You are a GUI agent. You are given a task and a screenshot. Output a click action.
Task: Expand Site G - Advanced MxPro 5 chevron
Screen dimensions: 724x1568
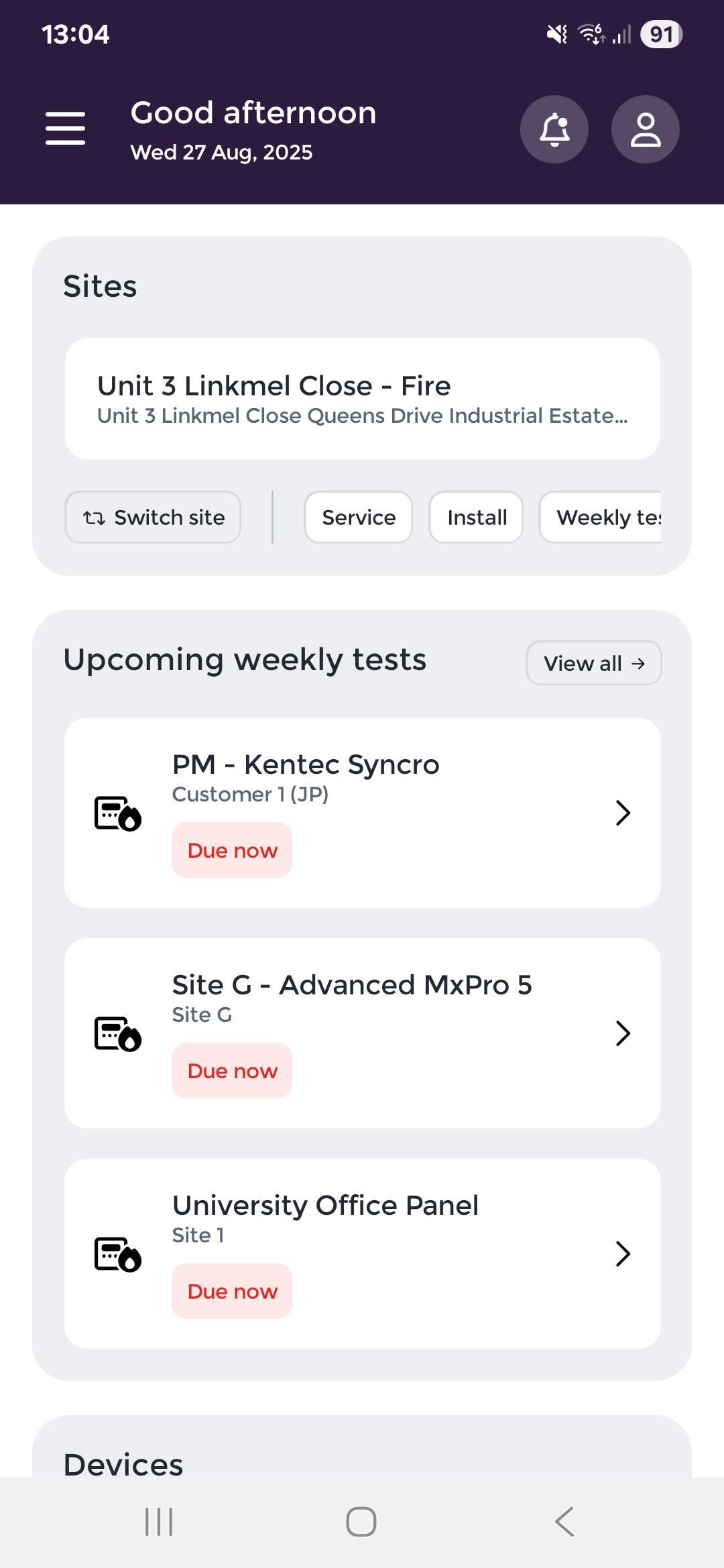pos(623,1033)
